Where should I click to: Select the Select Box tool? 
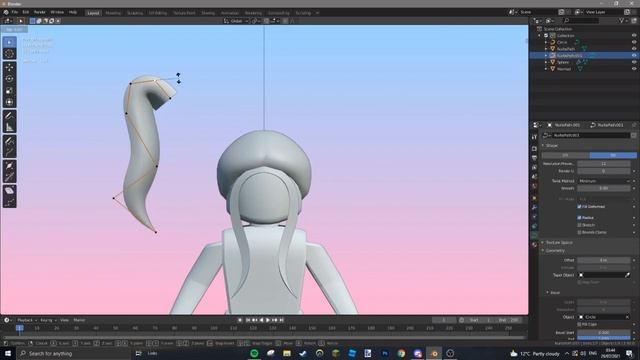click(9, 42)
